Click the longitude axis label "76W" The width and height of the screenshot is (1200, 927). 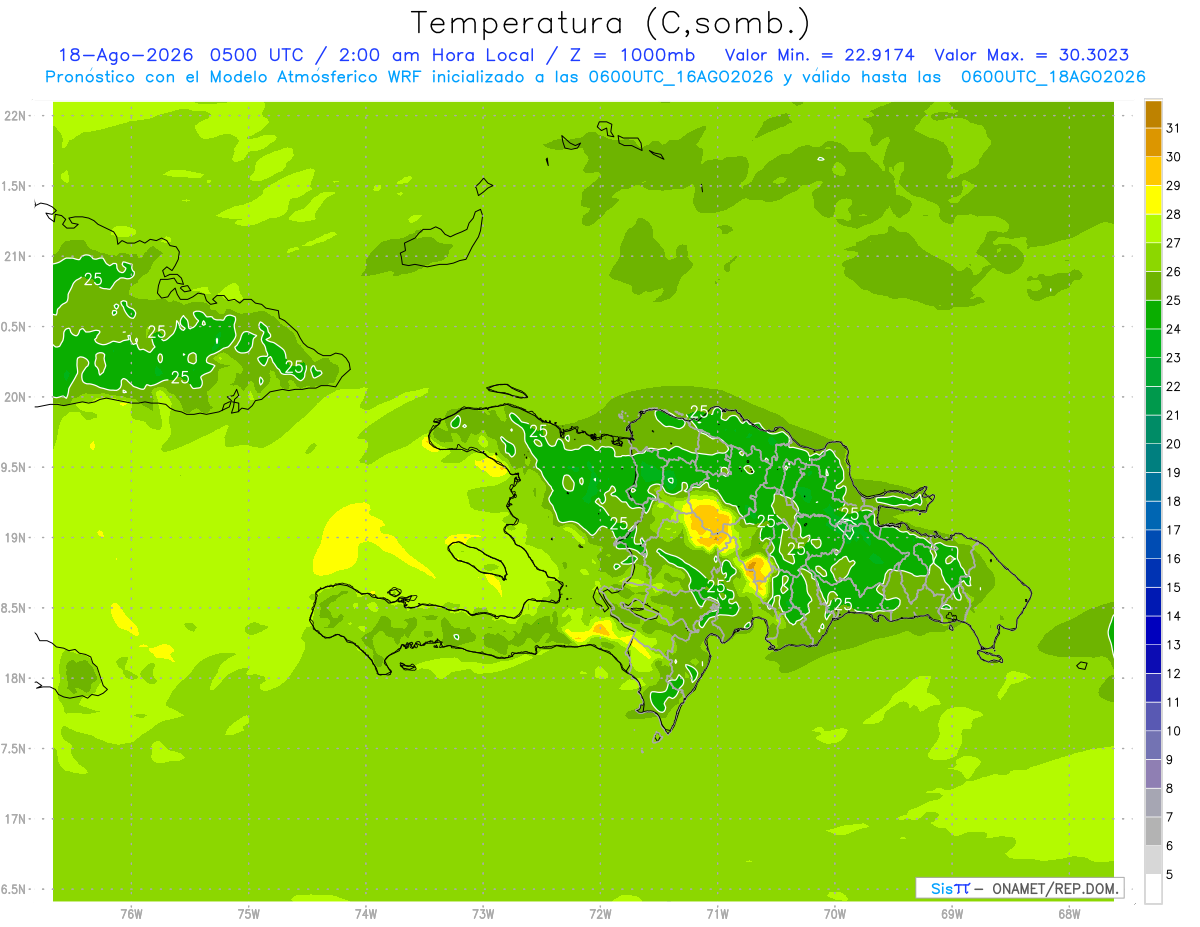pos(131,913)
